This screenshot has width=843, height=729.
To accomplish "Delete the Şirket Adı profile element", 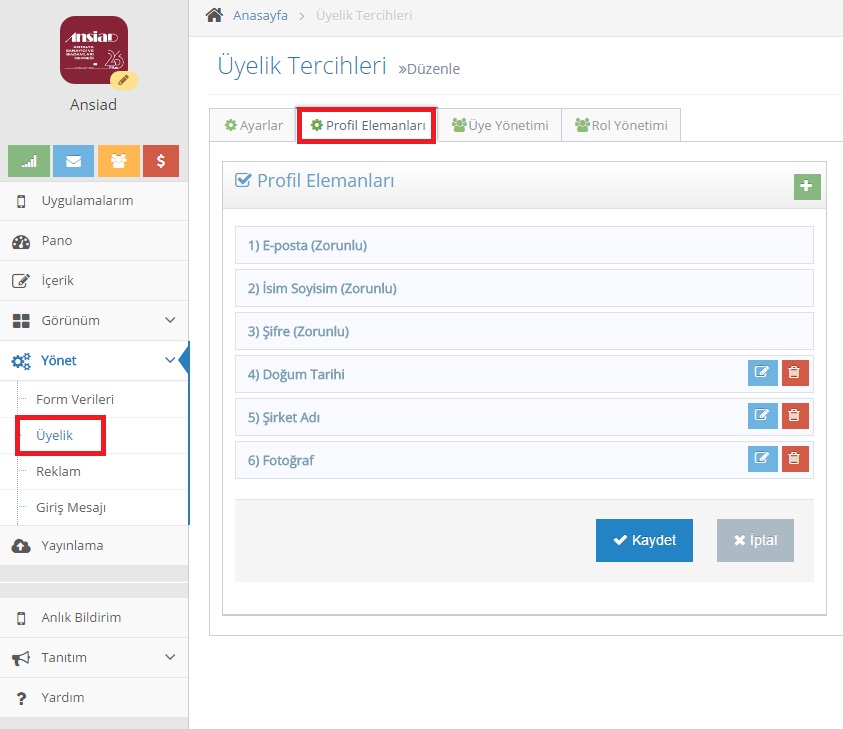I will [795, 415].
